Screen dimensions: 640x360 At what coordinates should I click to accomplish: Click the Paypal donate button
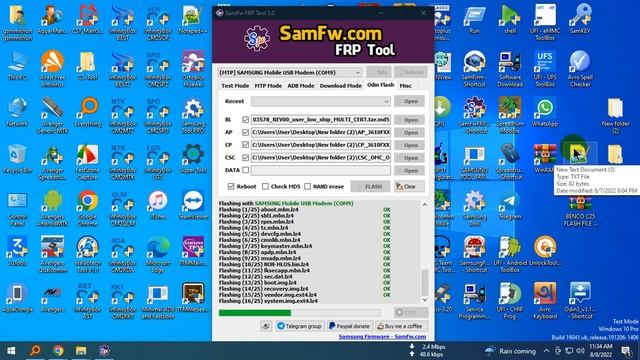pos(349,326)
